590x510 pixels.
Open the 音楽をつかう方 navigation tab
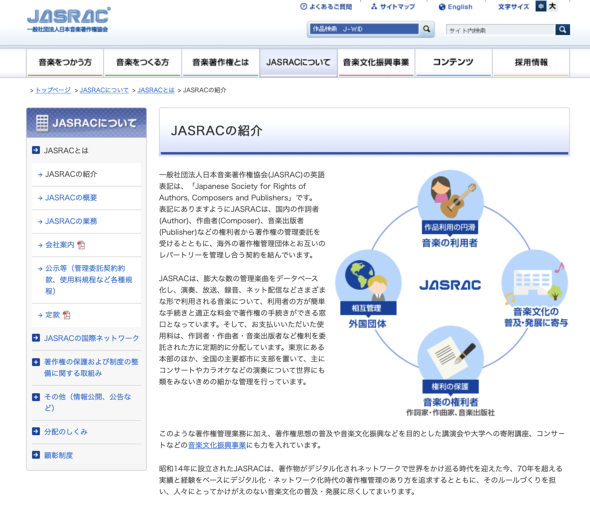[65, 62]
